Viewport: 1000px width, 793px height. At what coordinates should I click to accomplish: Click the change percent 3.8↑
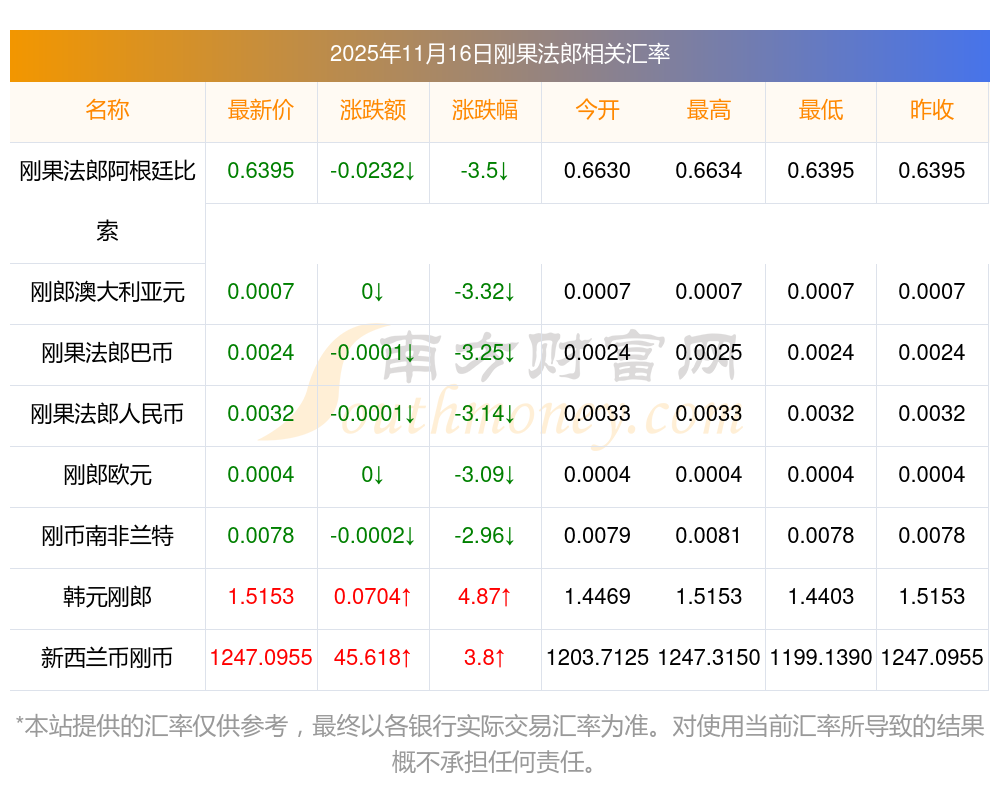[x=485, y=658]
